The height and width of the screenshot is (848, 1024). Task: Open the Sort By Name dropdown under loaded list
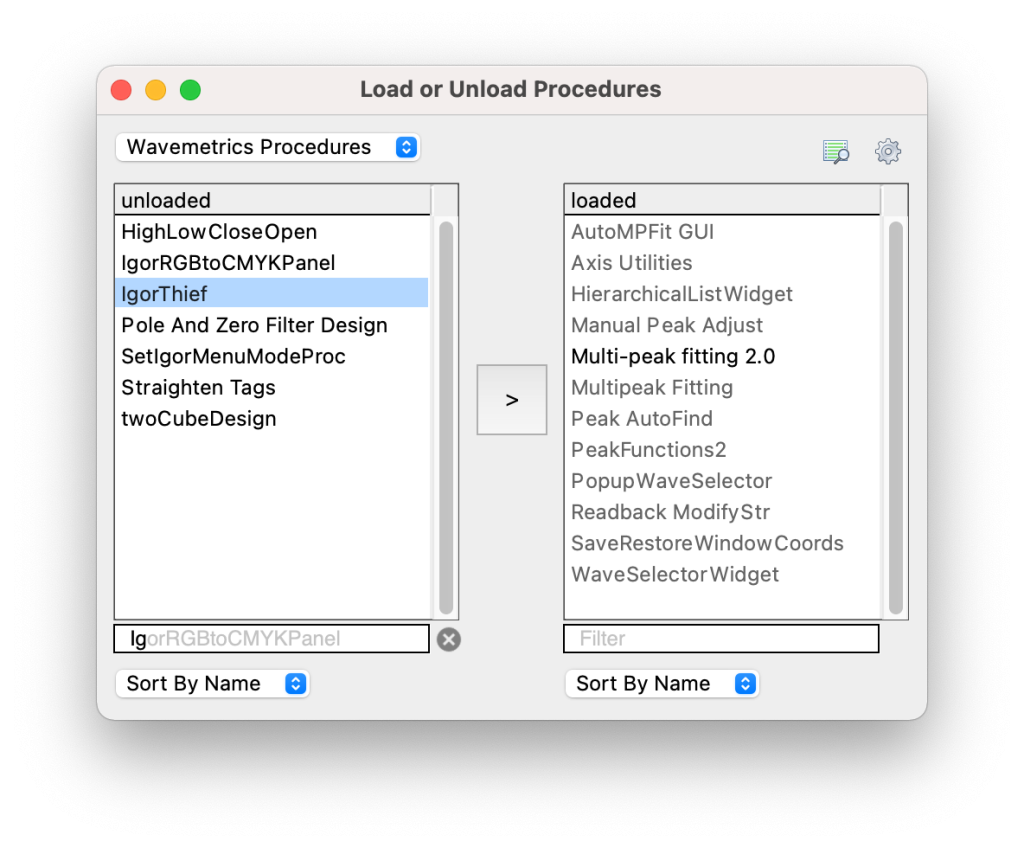(662, 683)
